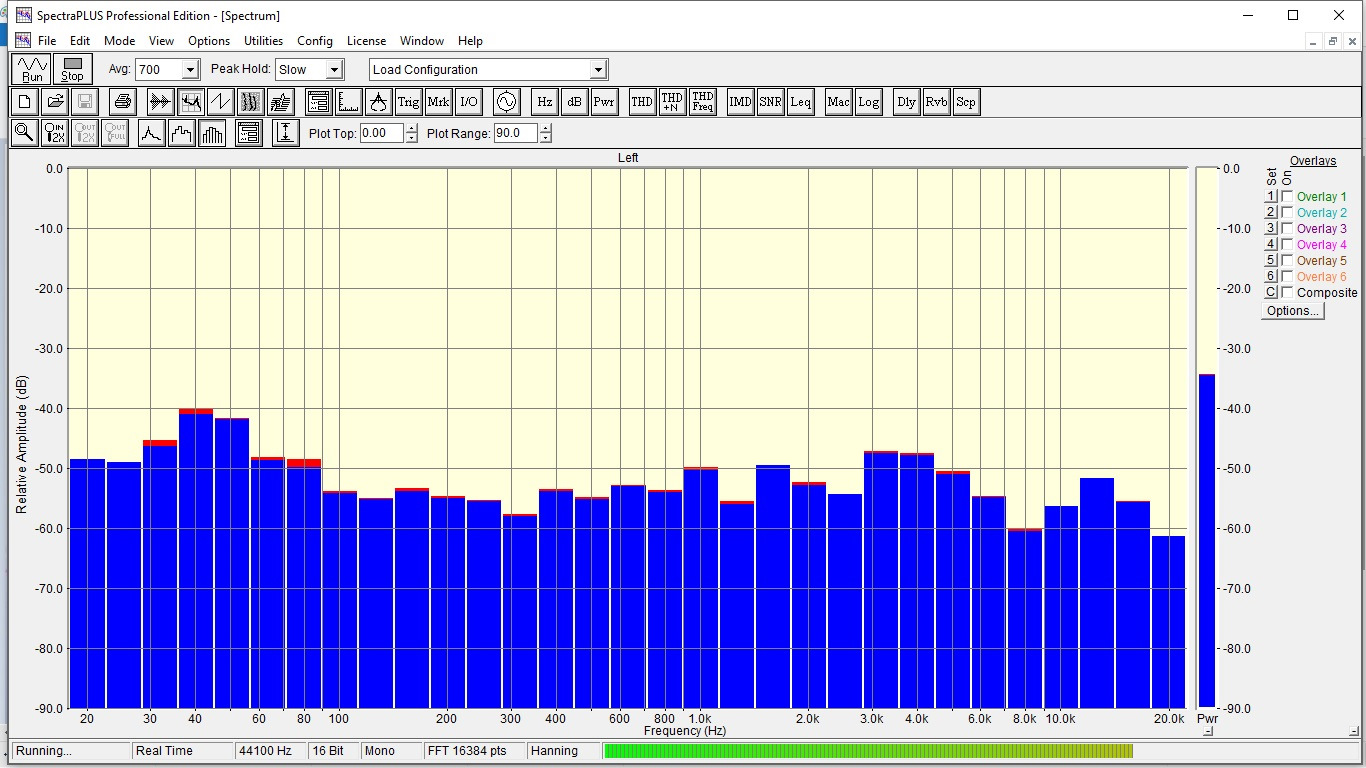
Task: Expand the Avg averaging dropdown
Action: pos(191,70)
